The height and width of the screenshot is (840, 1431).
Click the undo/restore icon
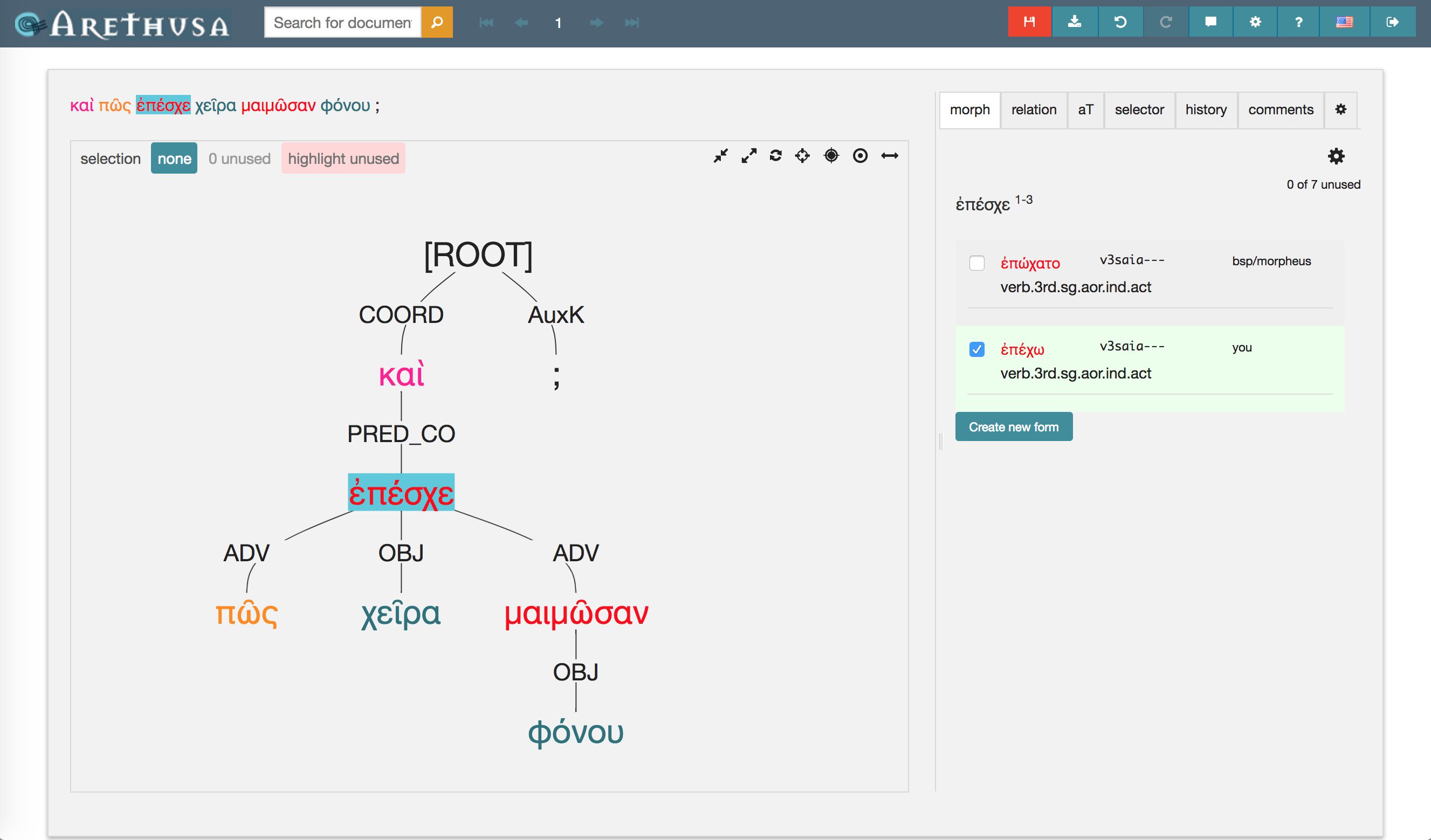coord(1119,22)
